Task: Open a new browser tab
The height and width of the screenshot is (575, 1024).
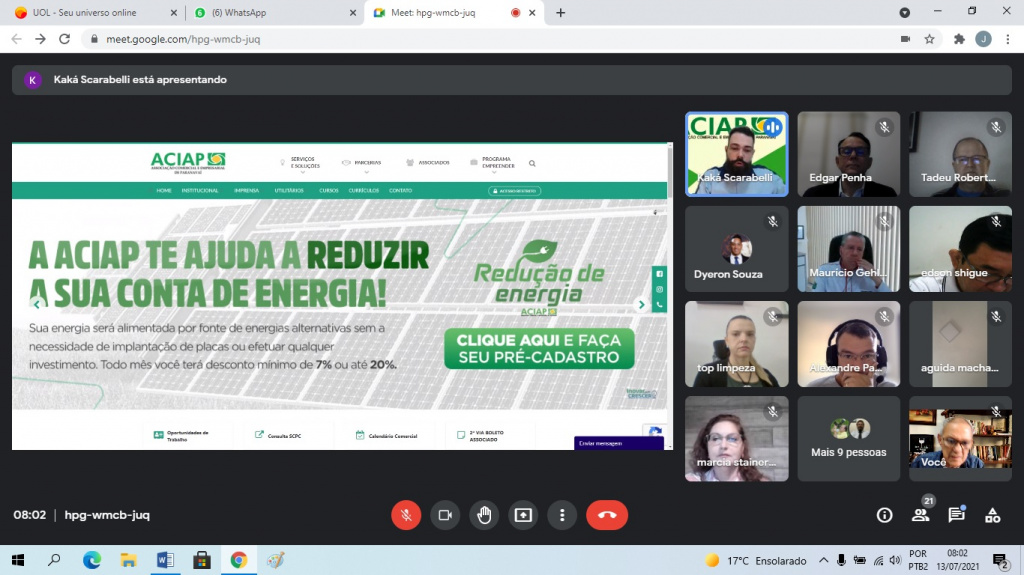Action: click(560, 12)
